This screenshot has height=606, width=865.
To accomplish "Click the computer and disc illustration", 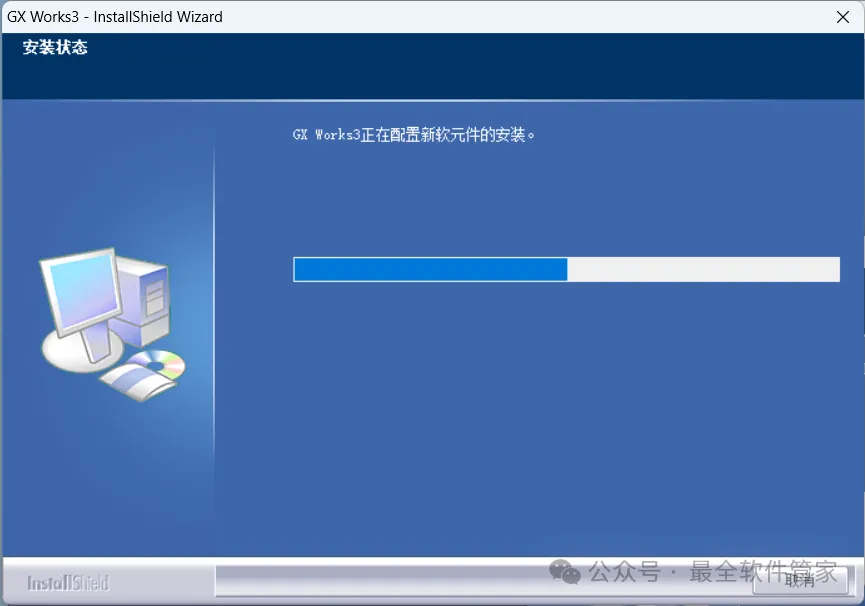I will (x=113, y=324).
